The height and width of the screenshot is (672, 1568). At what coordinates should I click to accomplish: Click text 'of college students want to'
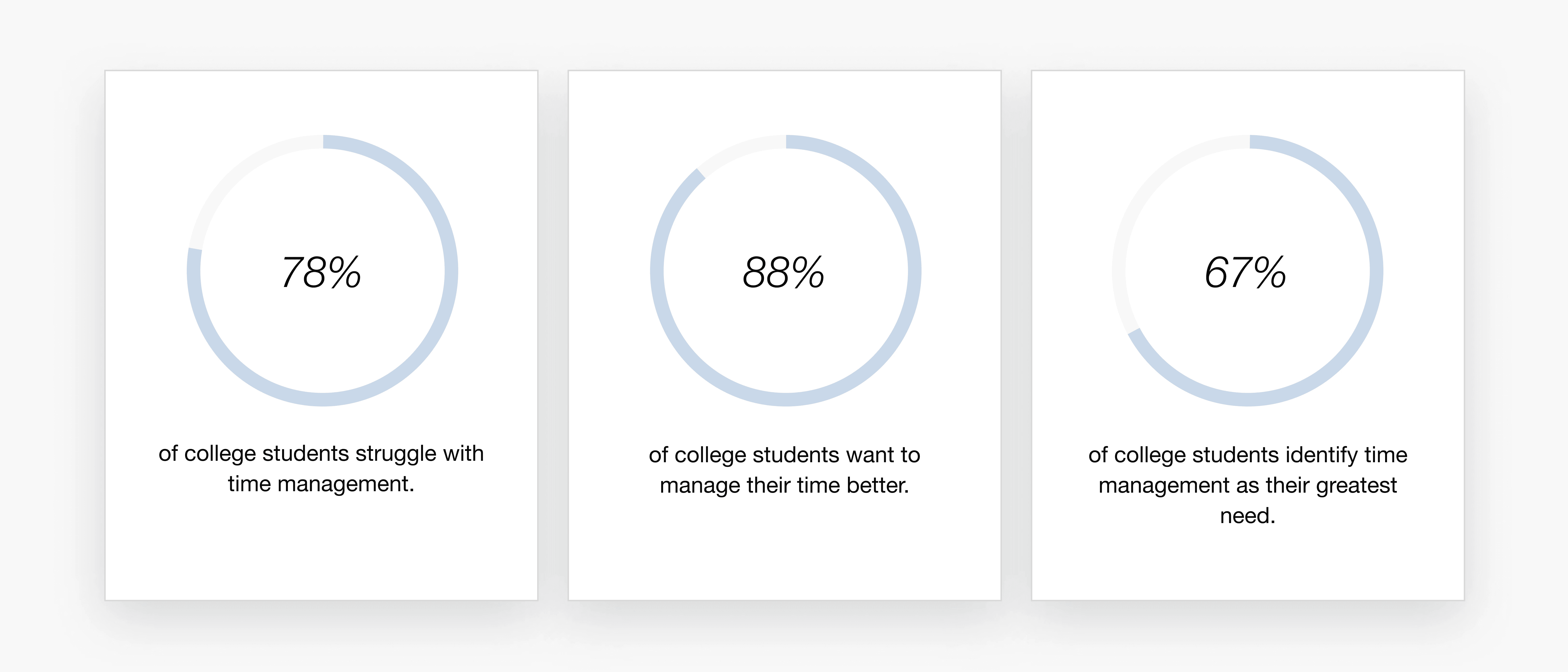pyautogui.click(x=785, y=455)
